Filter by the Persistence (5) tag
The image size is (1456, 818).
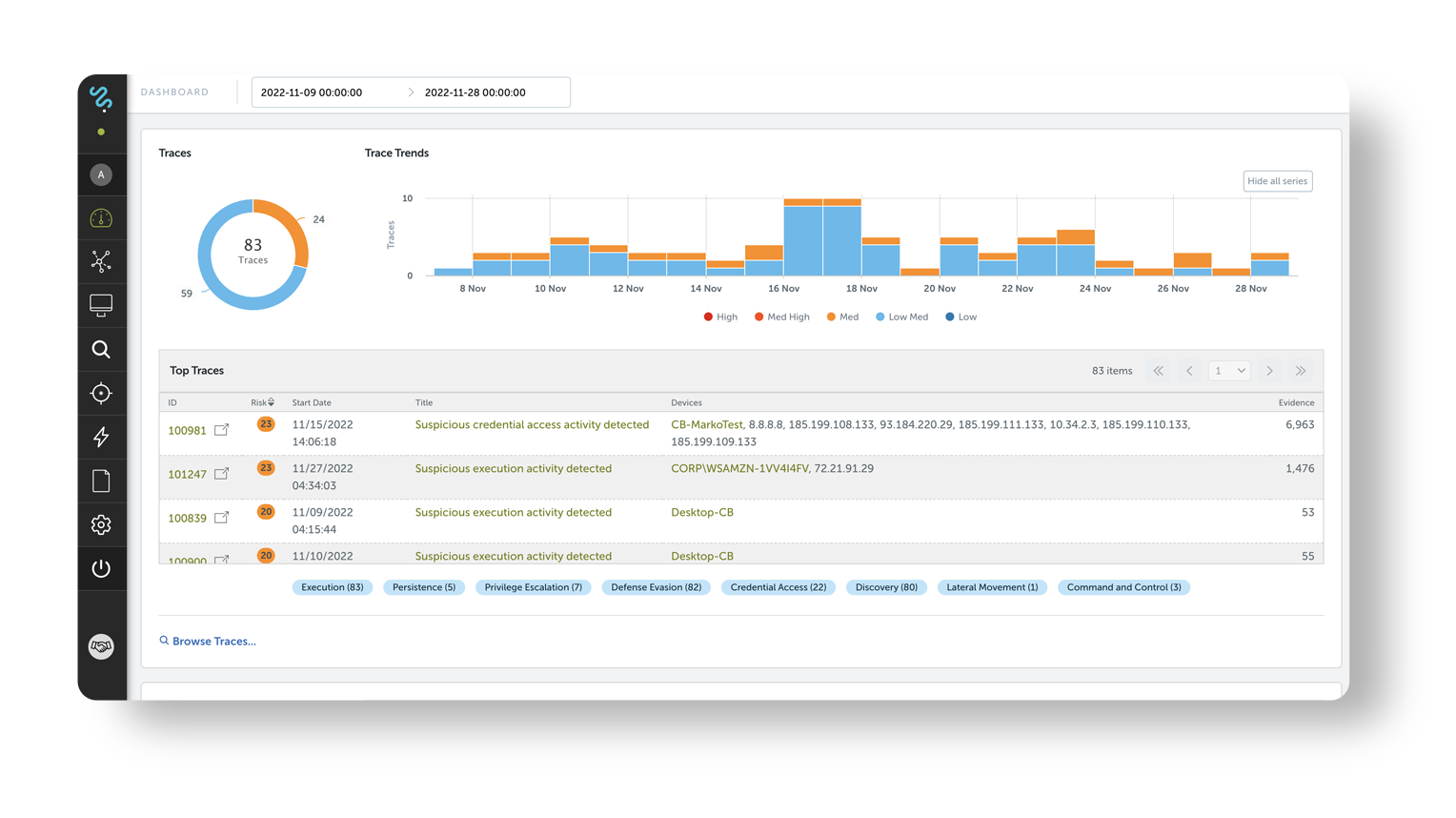coord(424,587)
